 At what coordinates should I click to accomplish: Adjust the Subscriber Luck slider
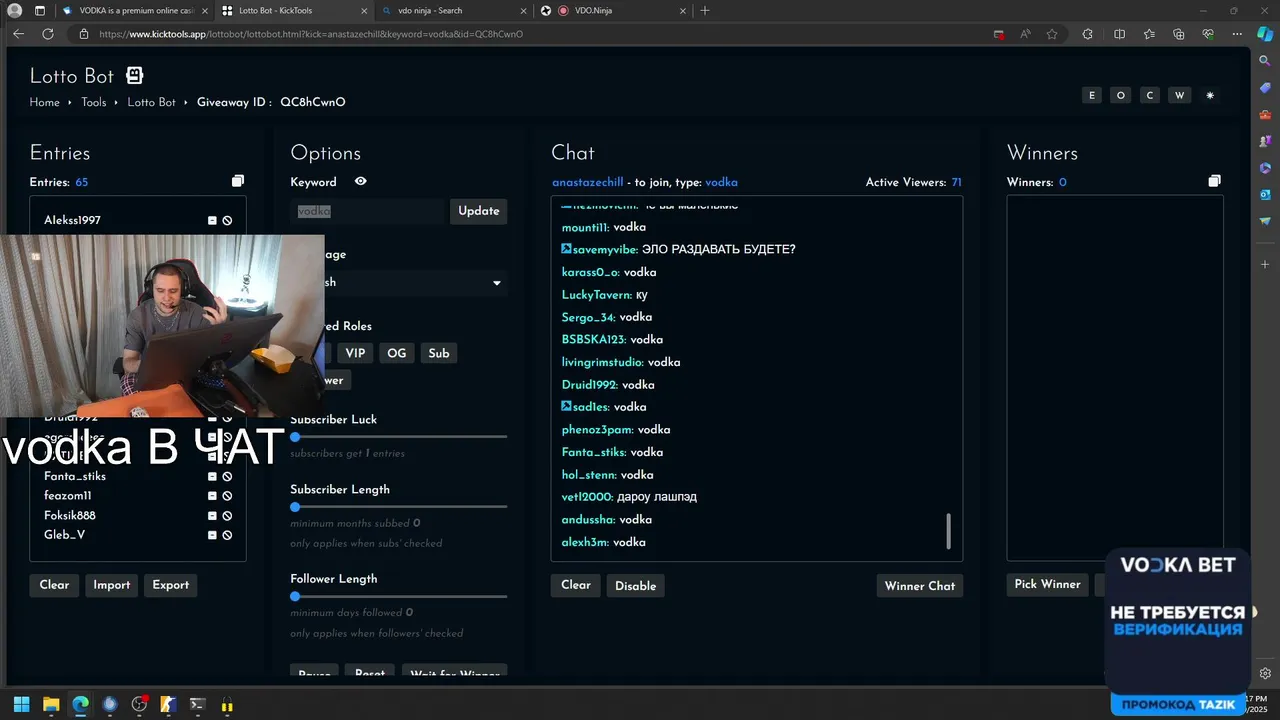point(398,437)
